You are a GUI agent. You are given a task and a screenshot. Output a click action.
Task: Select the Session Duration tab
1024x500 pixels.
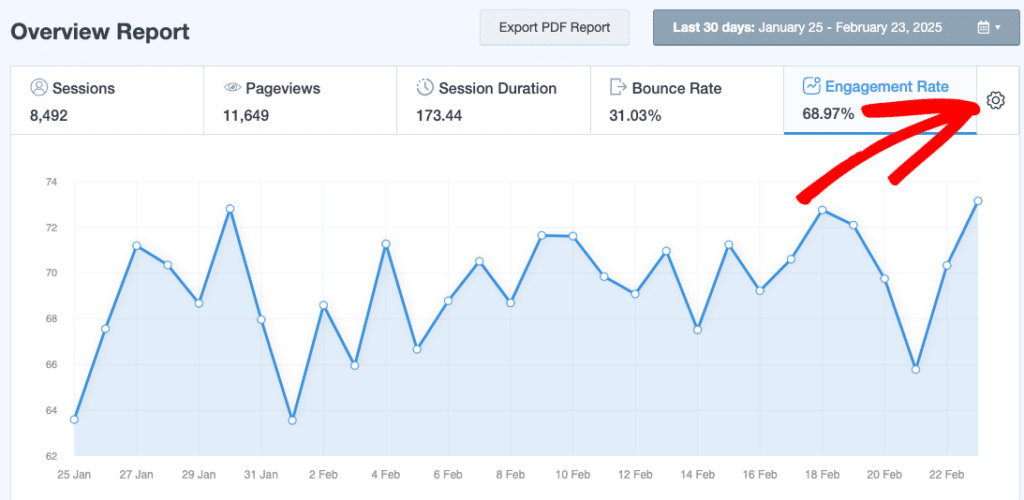pos(493,101)
